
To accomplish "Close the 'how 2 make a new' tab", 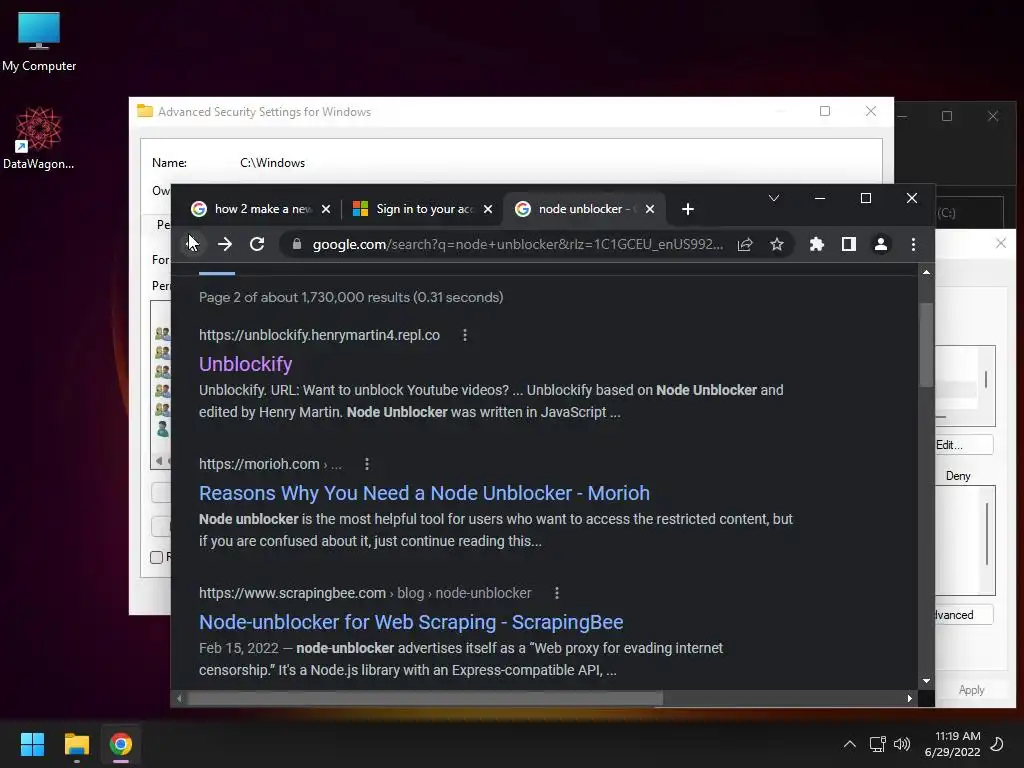I will [x=326, y=209].
